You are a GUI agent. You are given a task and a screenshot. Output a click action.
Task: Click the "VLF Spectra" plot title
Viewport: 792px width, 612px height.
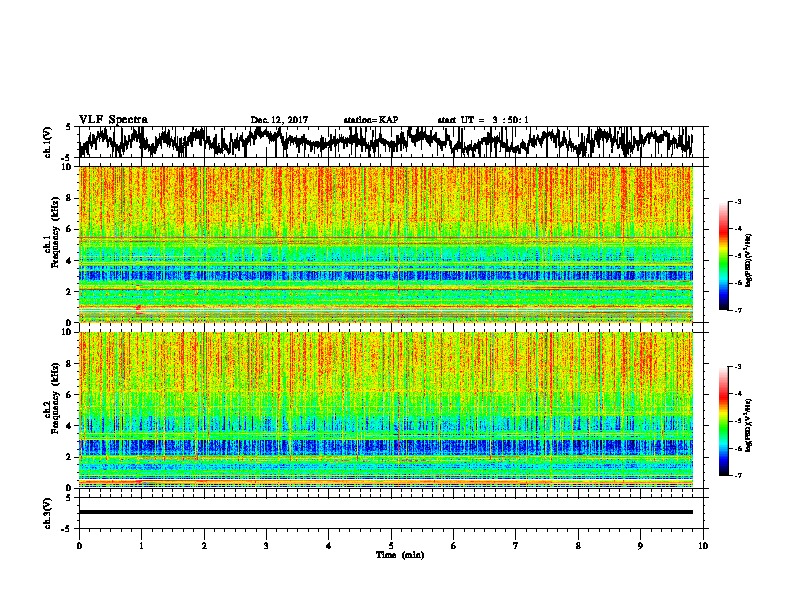point(113,119)
